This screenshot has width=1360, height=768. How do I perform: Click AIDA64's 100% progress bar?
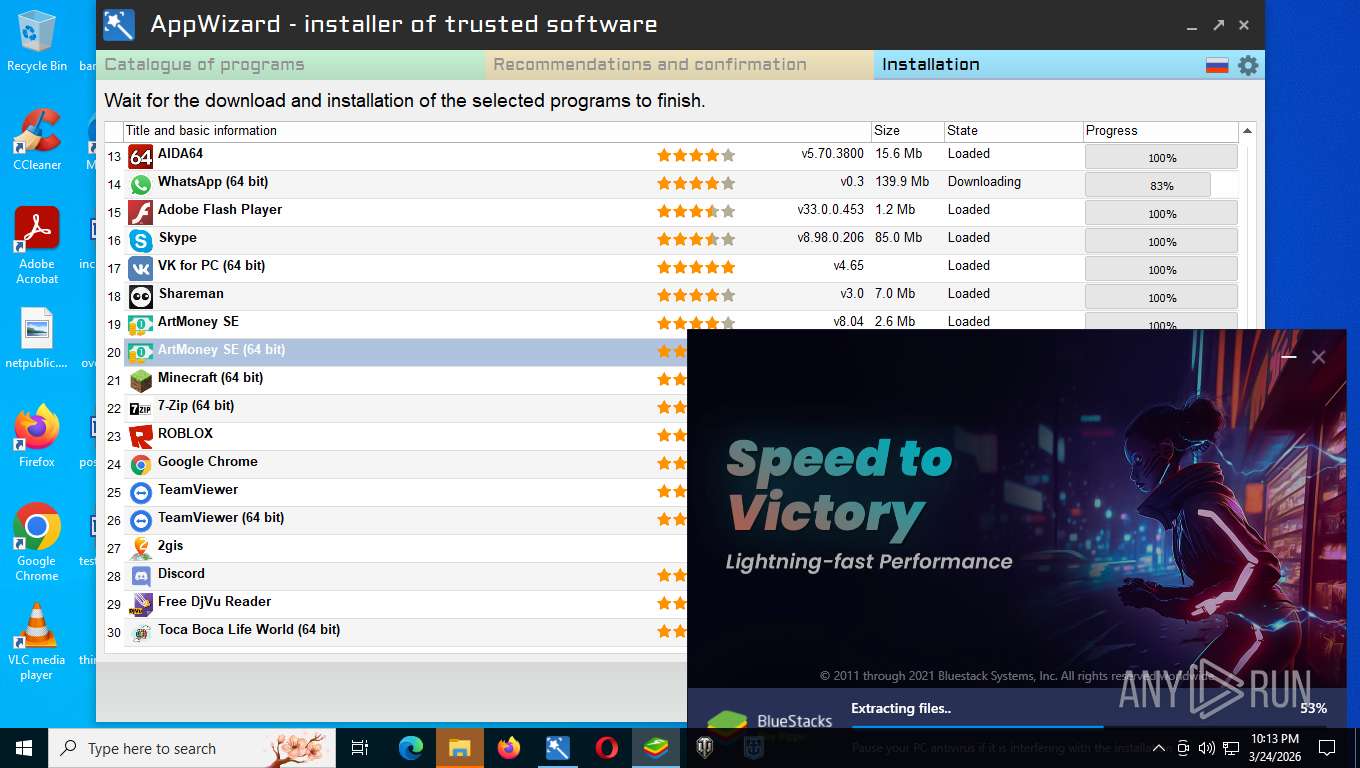pos(1161,157)
